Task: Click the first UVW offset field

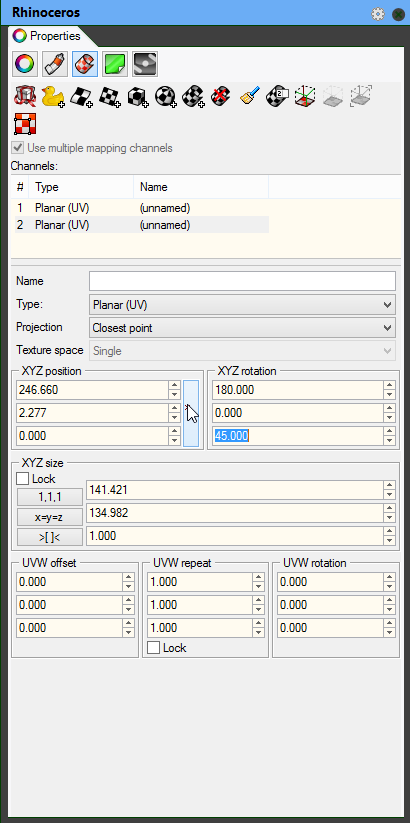Action: [x=69, y=582]
